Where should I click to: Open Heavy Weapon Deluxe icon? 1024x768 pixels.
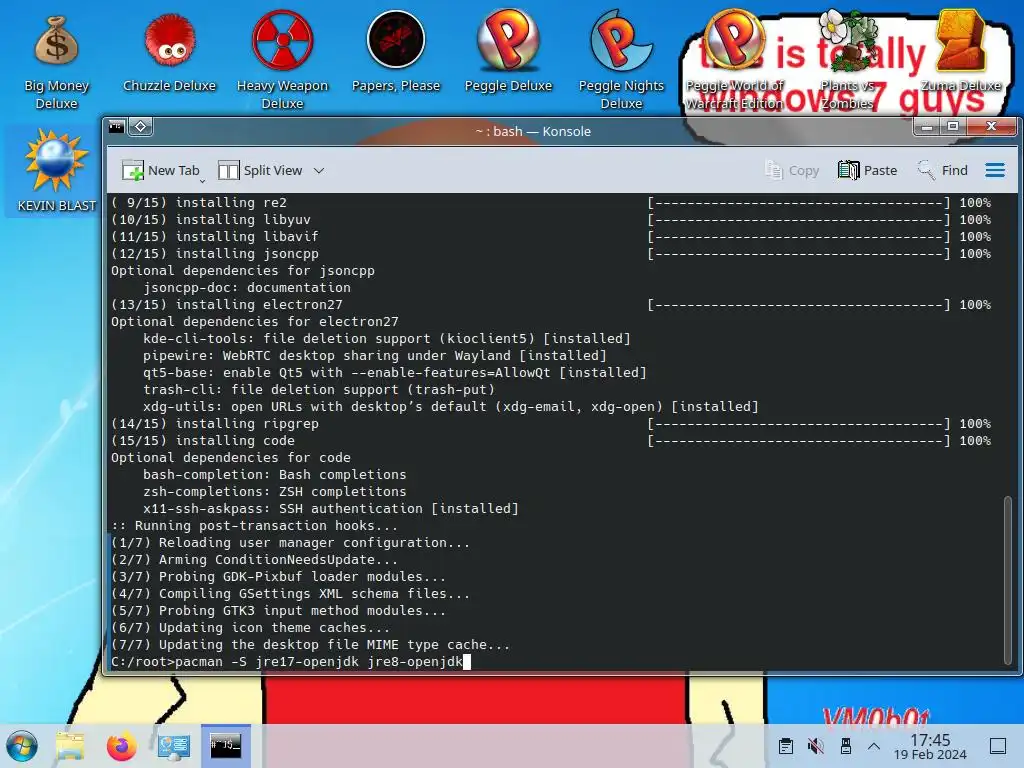pyautogui.click(x=282, y=60)
